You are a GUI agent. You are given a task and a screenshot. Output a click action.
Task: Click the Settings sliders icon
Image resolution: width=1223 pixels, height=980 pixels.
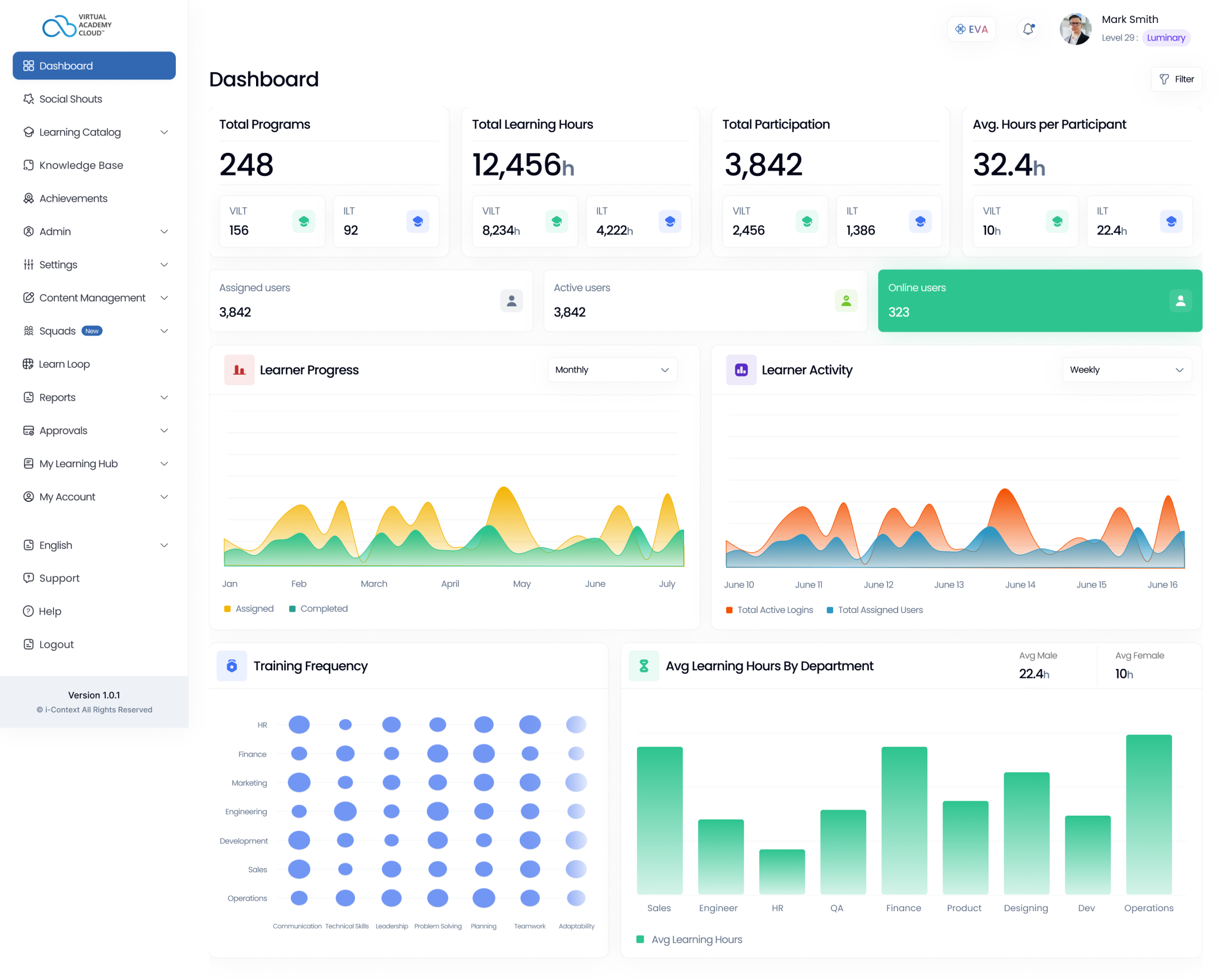click(28, 264)
